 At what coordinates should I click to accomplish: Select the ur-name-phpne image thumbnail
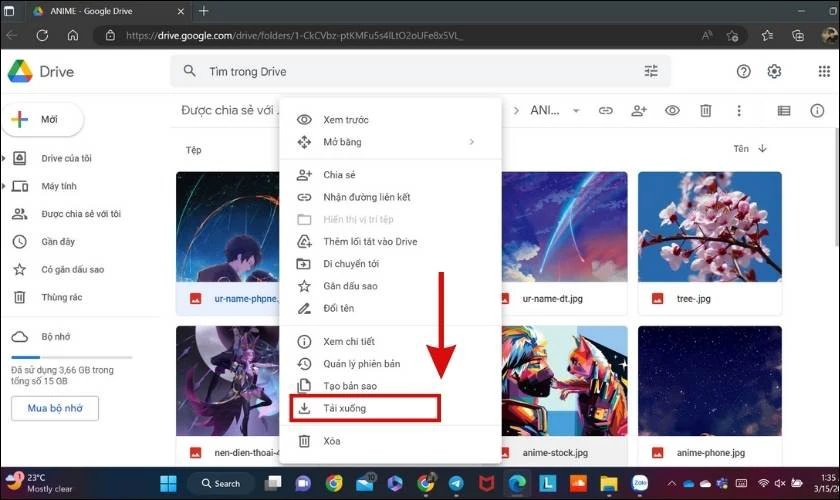pos(228,227)
